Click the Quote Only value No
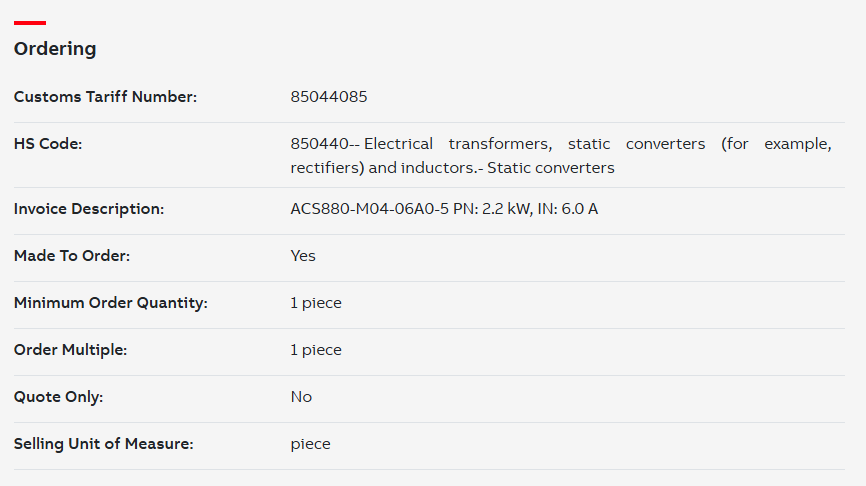 (301, 397)
